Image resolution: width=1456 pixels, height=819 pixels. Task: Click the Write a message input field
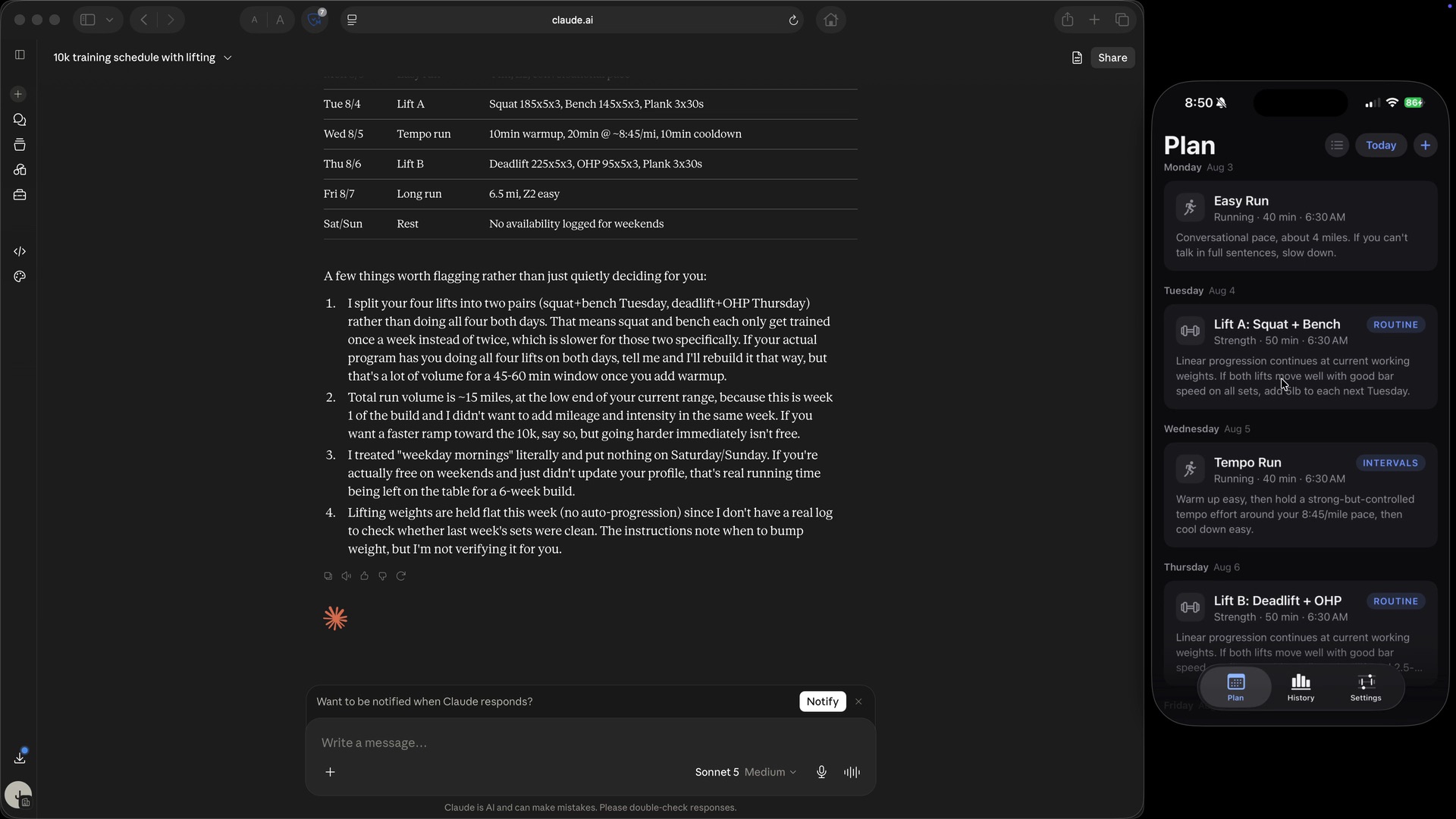coord(590,742)
